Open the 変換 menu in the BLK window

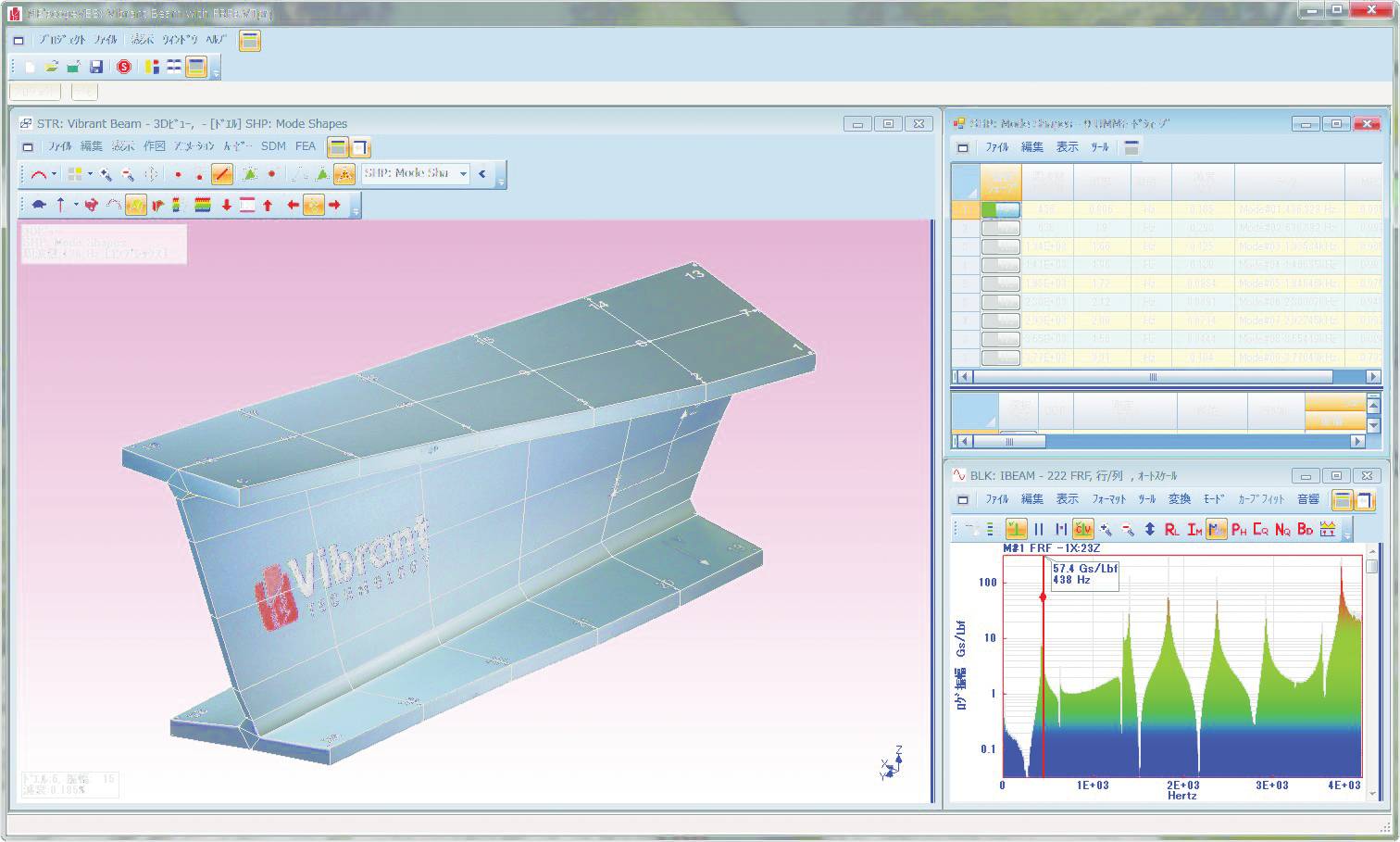1179,499
